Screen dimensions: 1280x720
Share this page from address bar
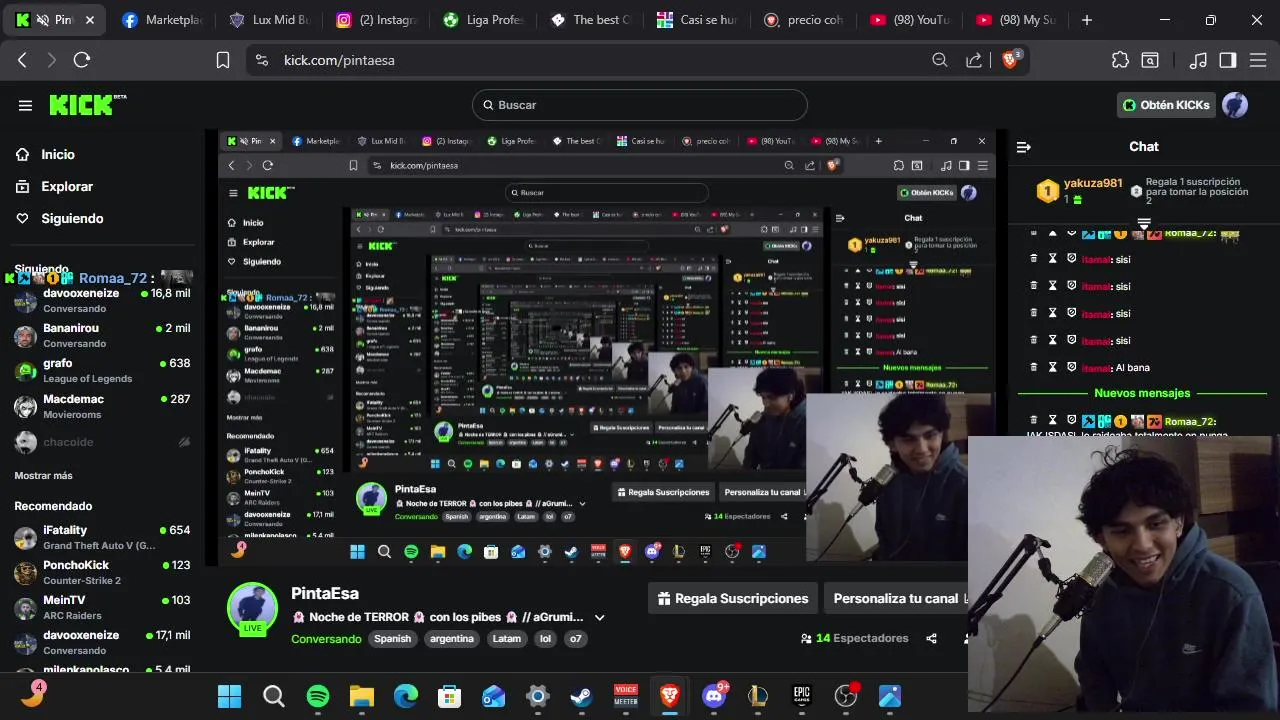click(x=973, y=60)
